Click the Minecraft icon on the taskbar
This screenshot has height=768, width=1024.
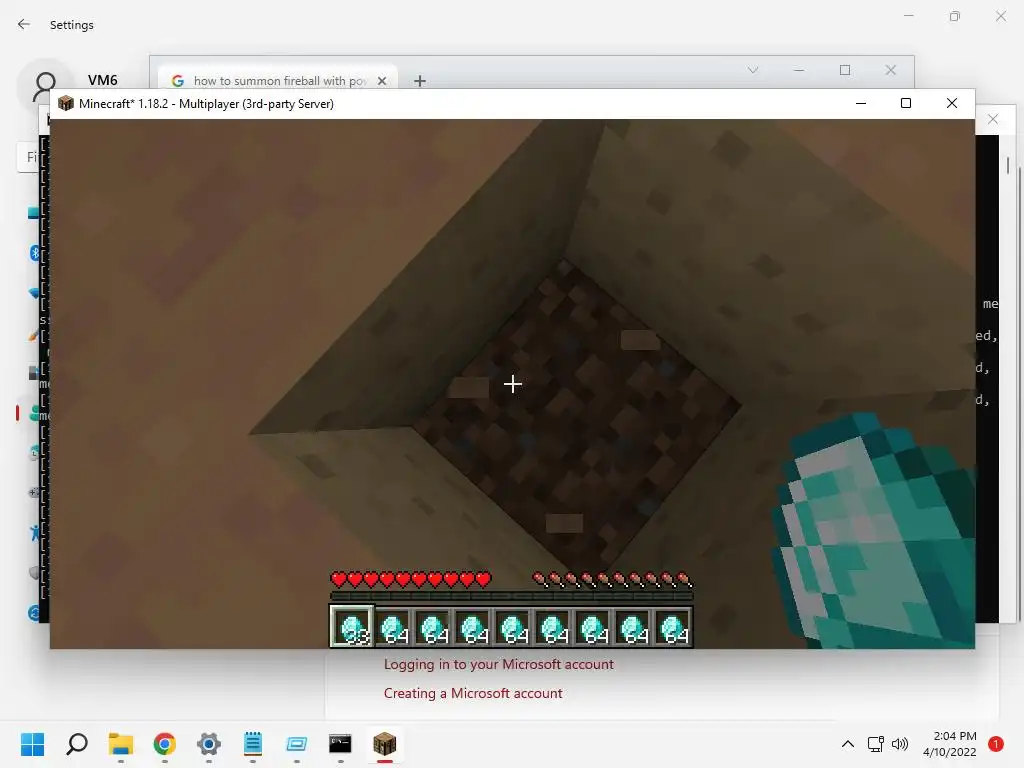(385, 744)
